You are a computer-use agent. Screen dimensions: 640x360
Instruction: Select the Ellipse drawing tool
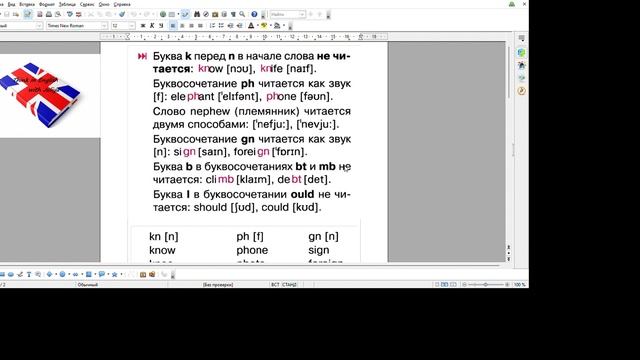point(11,274)
